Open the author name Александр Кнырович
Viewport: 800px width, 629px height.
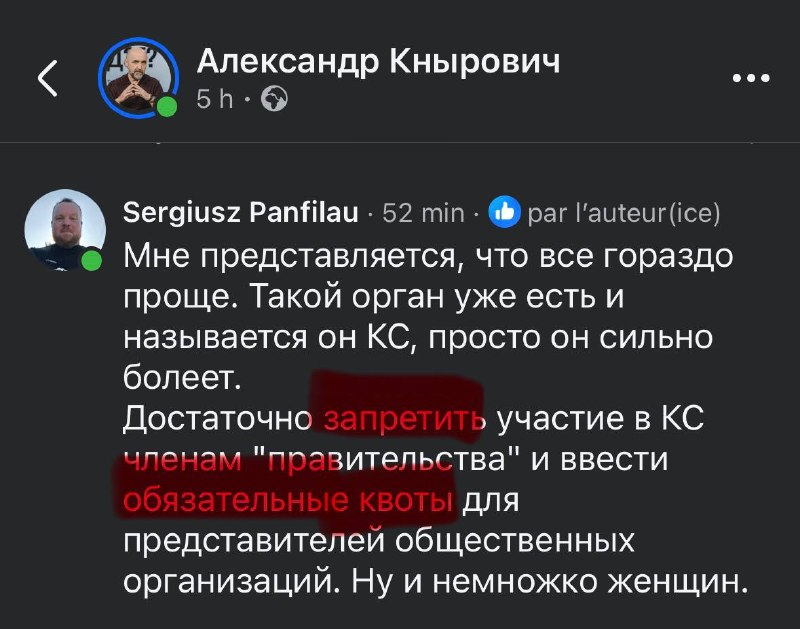pos(378,62)
